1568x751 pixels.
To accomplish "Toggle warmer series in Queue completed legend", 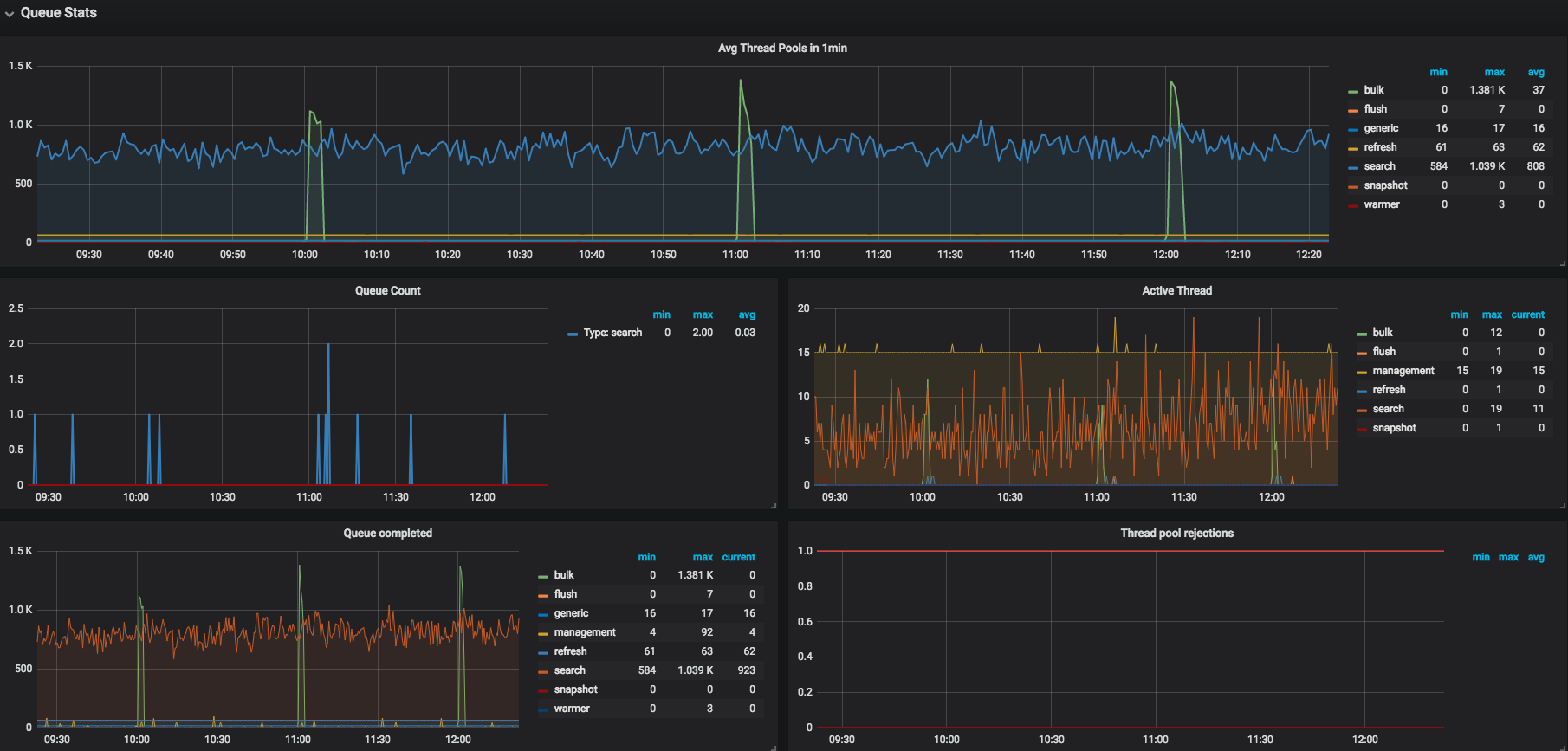I will tap(572, 709).
